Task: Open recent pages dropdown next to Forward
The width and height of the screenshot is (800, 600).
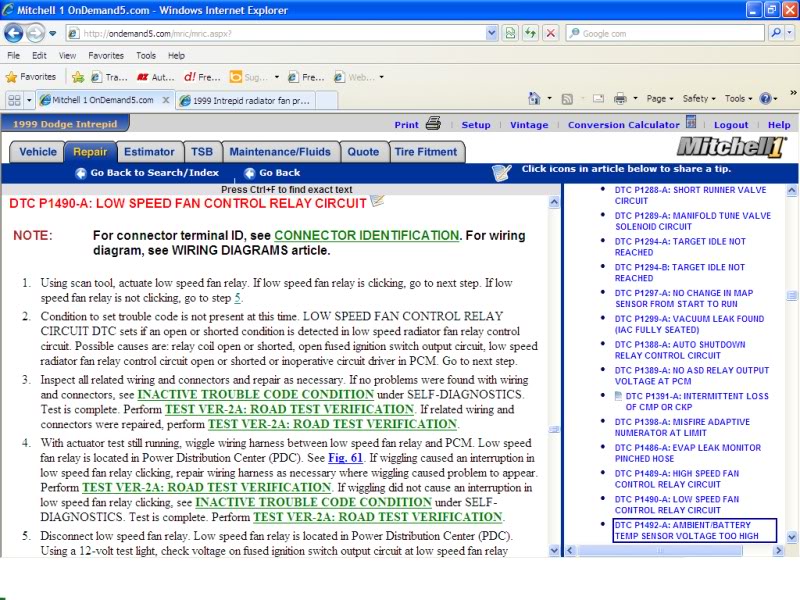Action: click(x=53, y=34)
